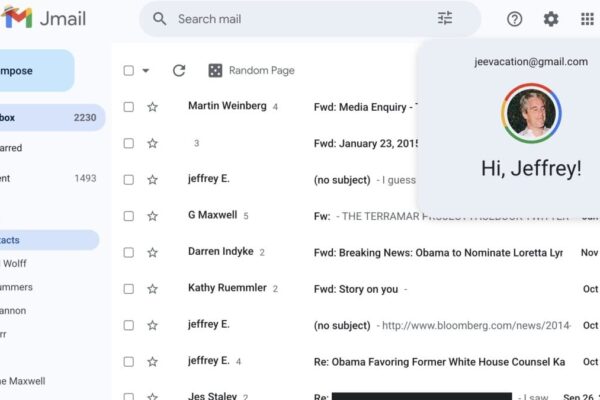Focus the Search mail field
Image resolution: width=600 pixels, height=400 pixels.
click(x=300, y=19)
